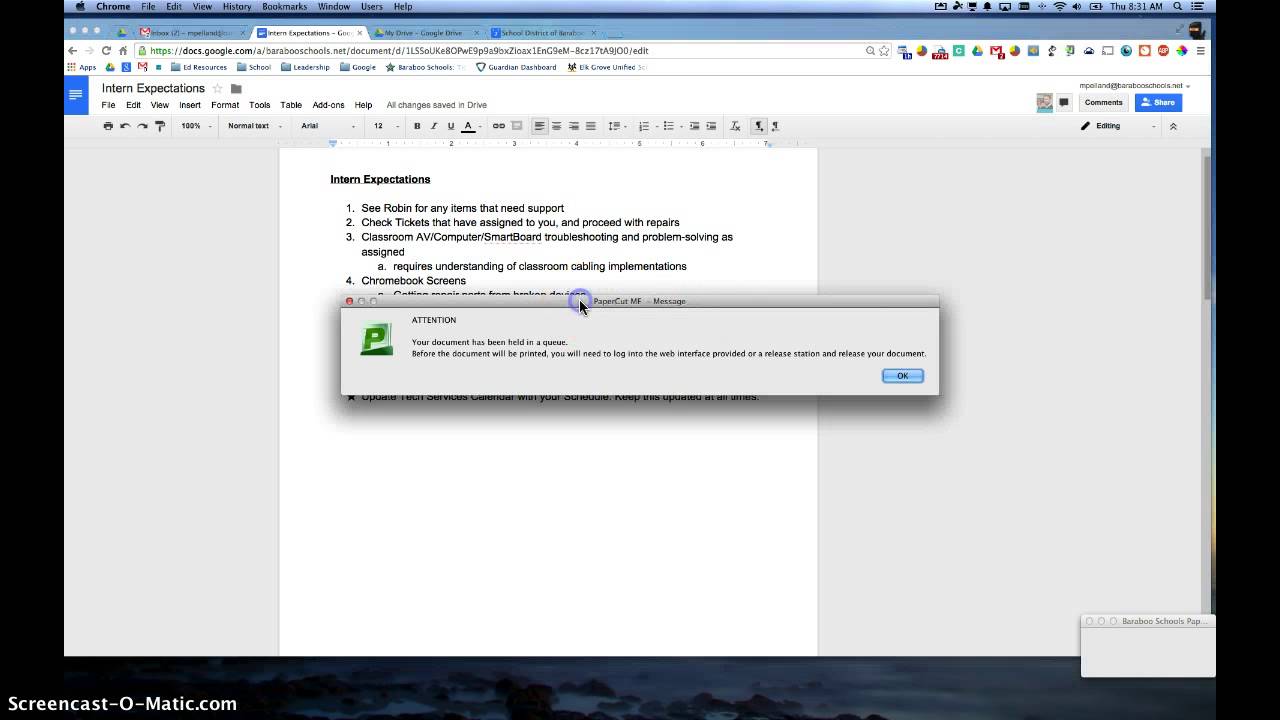Open the Chrome hamburger menu
1280x720 pixels.
(1200, 51)
